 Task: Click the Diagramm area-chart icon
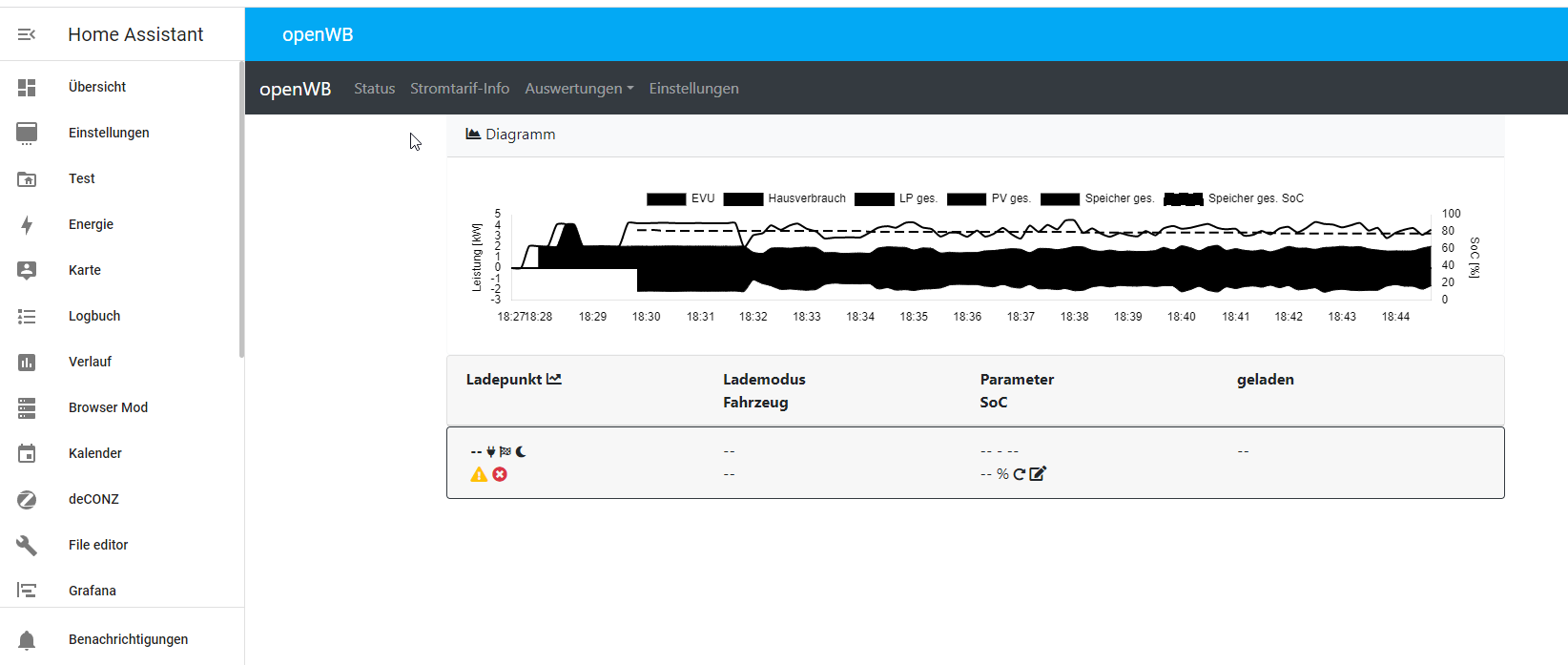pyautogui.click(x=472, y=134)
